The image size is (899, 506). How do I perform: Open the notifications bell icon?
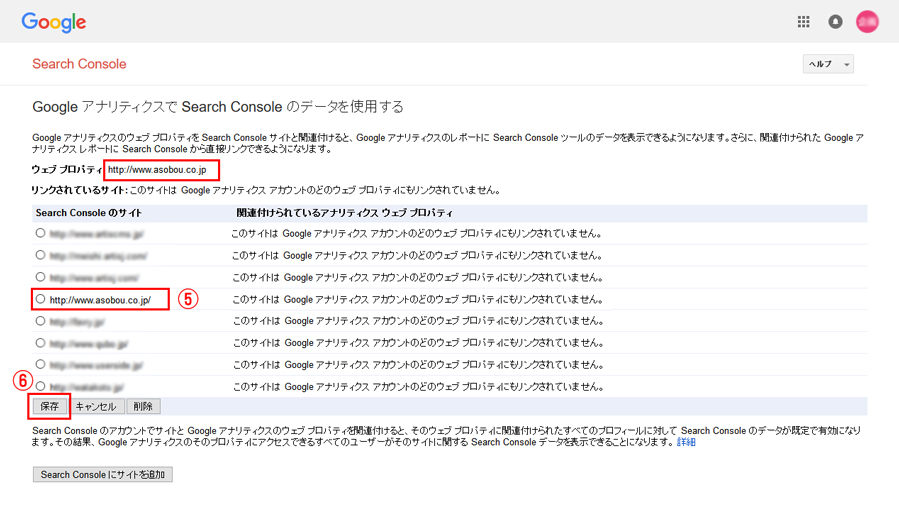pyautogui.click(x=835, y=22)
